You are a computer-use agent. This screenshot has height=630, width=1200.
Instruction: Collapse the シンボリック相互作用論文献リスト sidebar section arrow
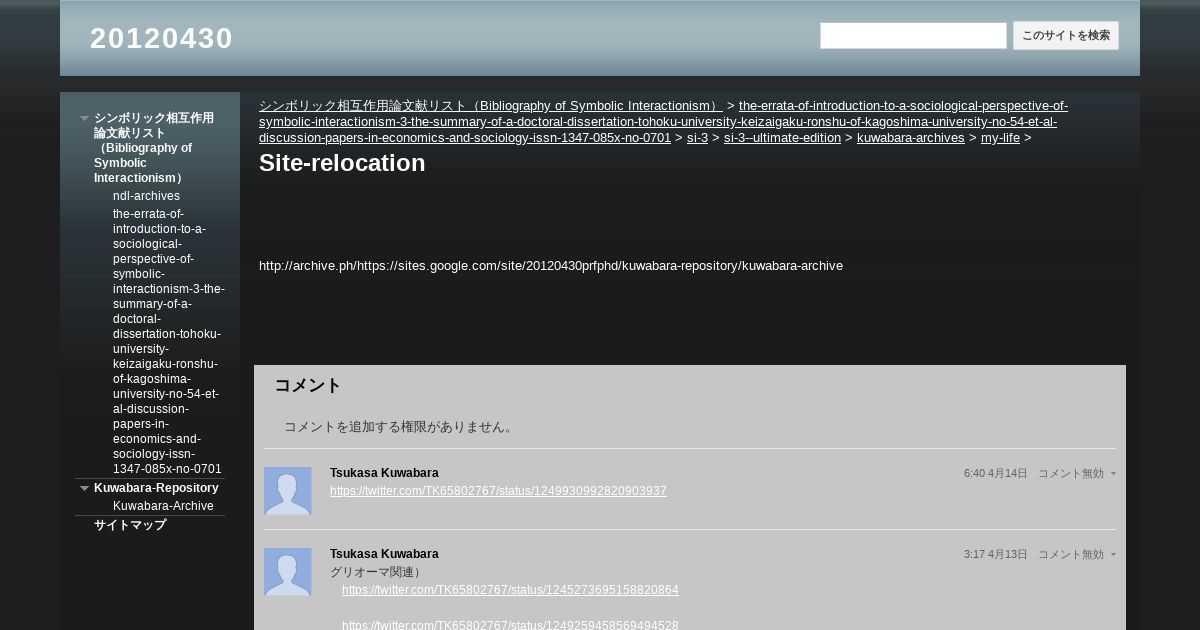point(85,118)
